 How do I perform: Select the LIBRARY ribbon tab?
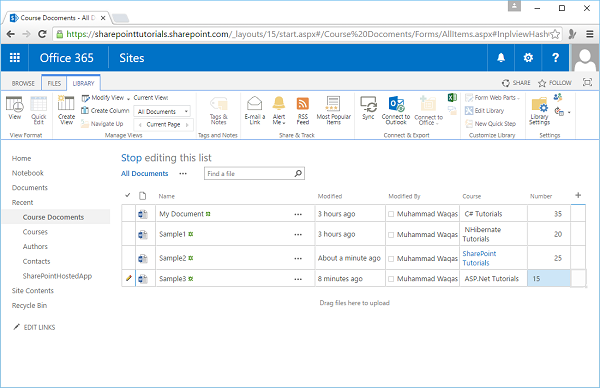click(83, 83)
